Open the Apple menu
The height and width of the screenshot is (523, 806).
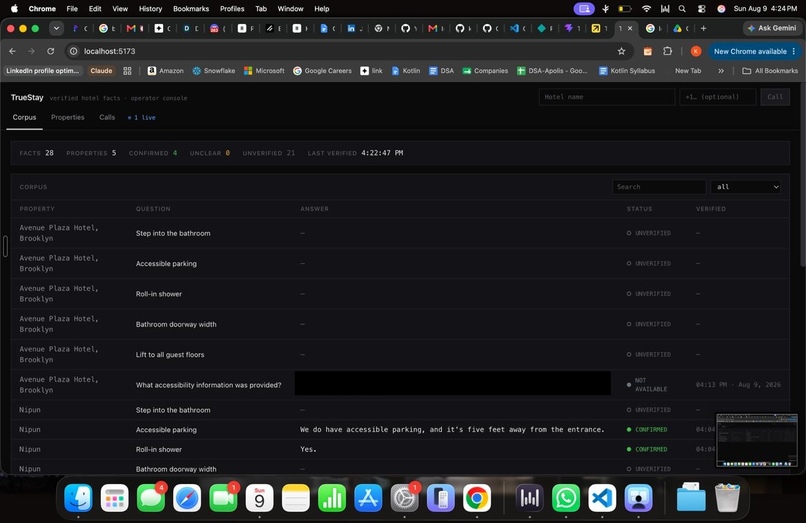(14, 8)
